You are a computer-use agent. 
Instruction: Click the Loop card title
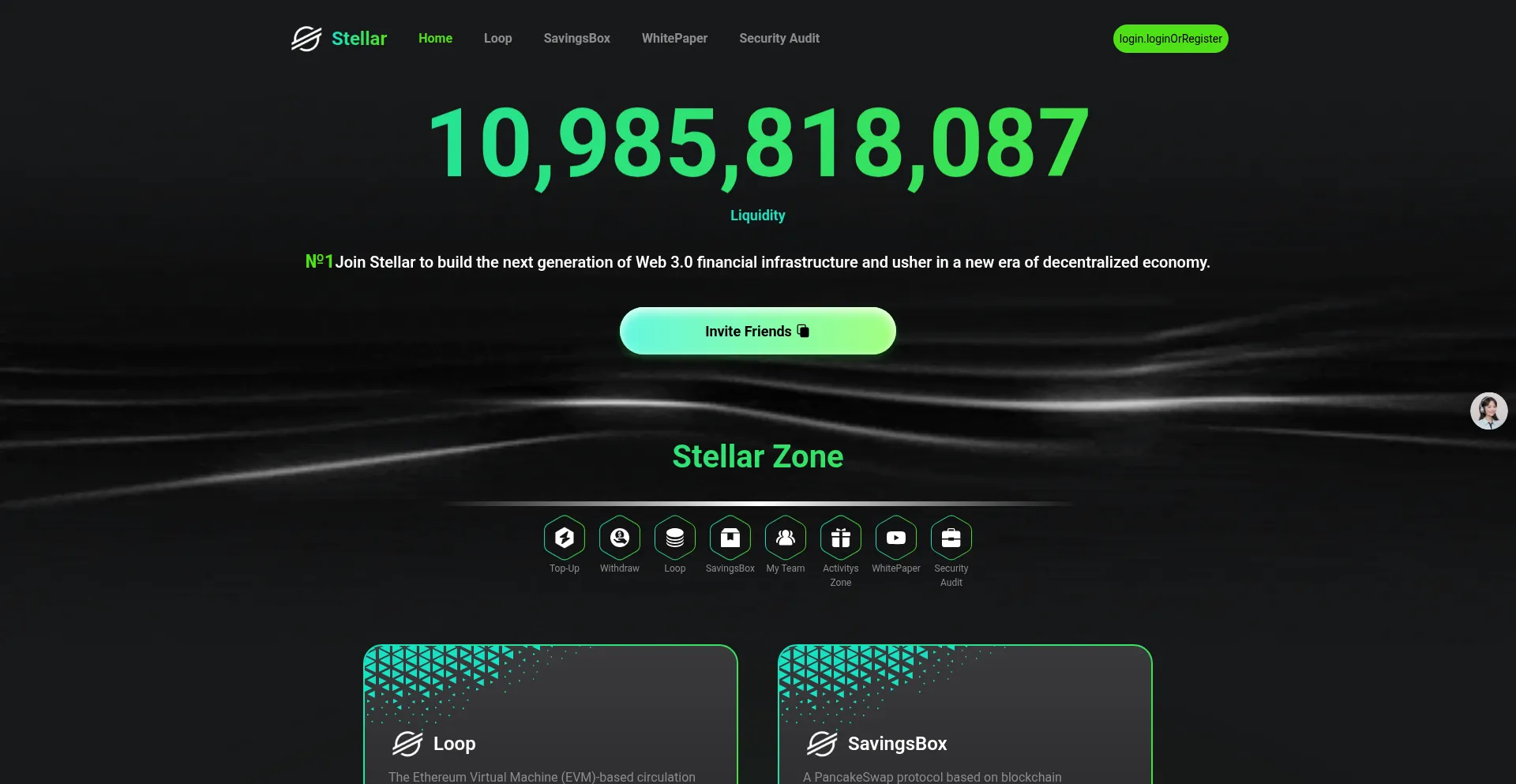454,744
